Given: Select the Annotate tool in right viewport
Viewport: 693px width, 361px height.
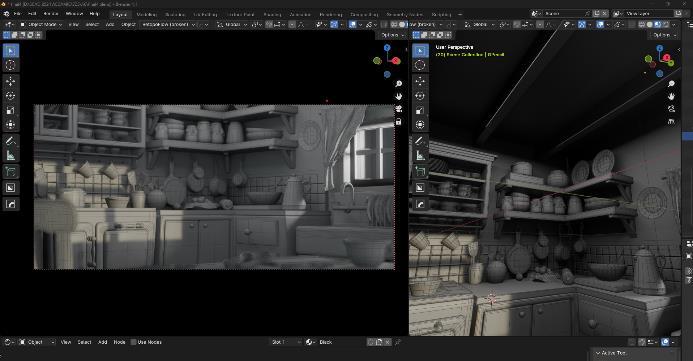Looking at the screenshot, I should pos(420,141).
